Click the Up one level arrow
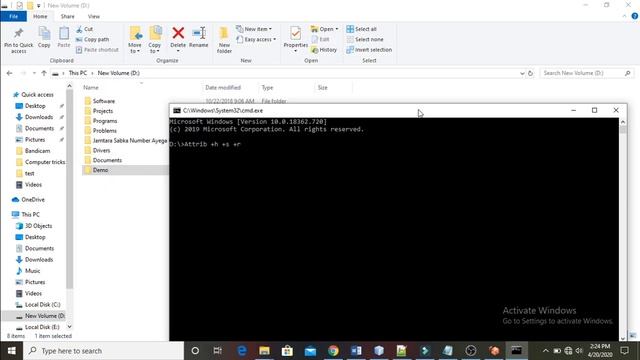Image resolution: width=640 pixels, height=360 pixels. pos(44,73)
